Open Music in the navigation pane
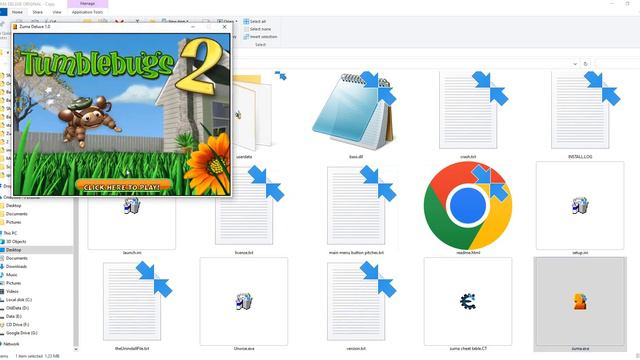Viewport: 640px width, 360px height. point(12,275)
